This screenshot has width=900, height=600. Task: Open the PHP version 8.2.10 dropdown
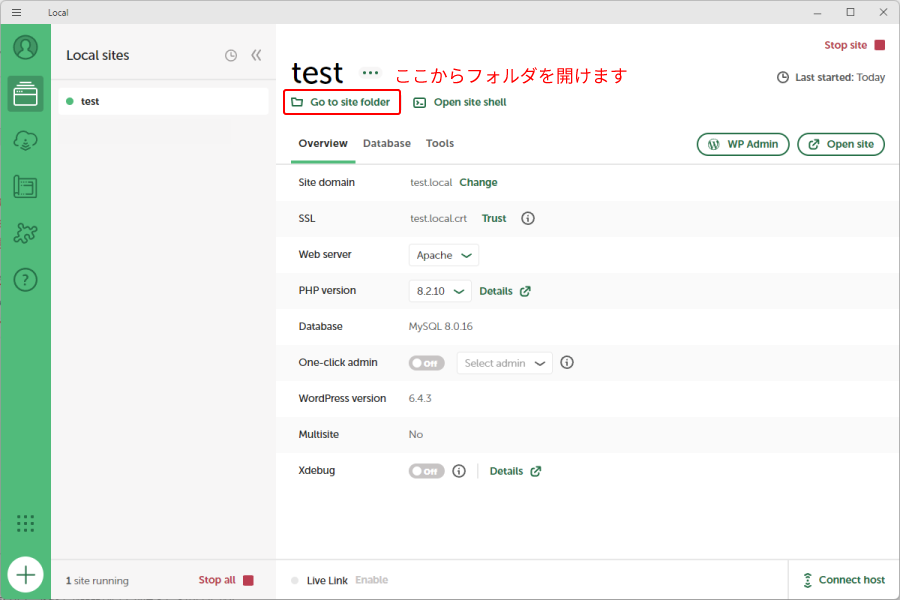(x=440, y=291)
